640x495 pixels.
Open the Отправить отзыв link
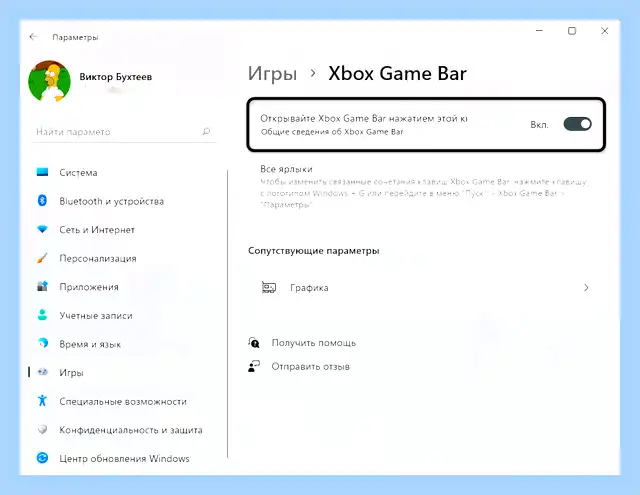pyautogui.click(x=311, y=366)
